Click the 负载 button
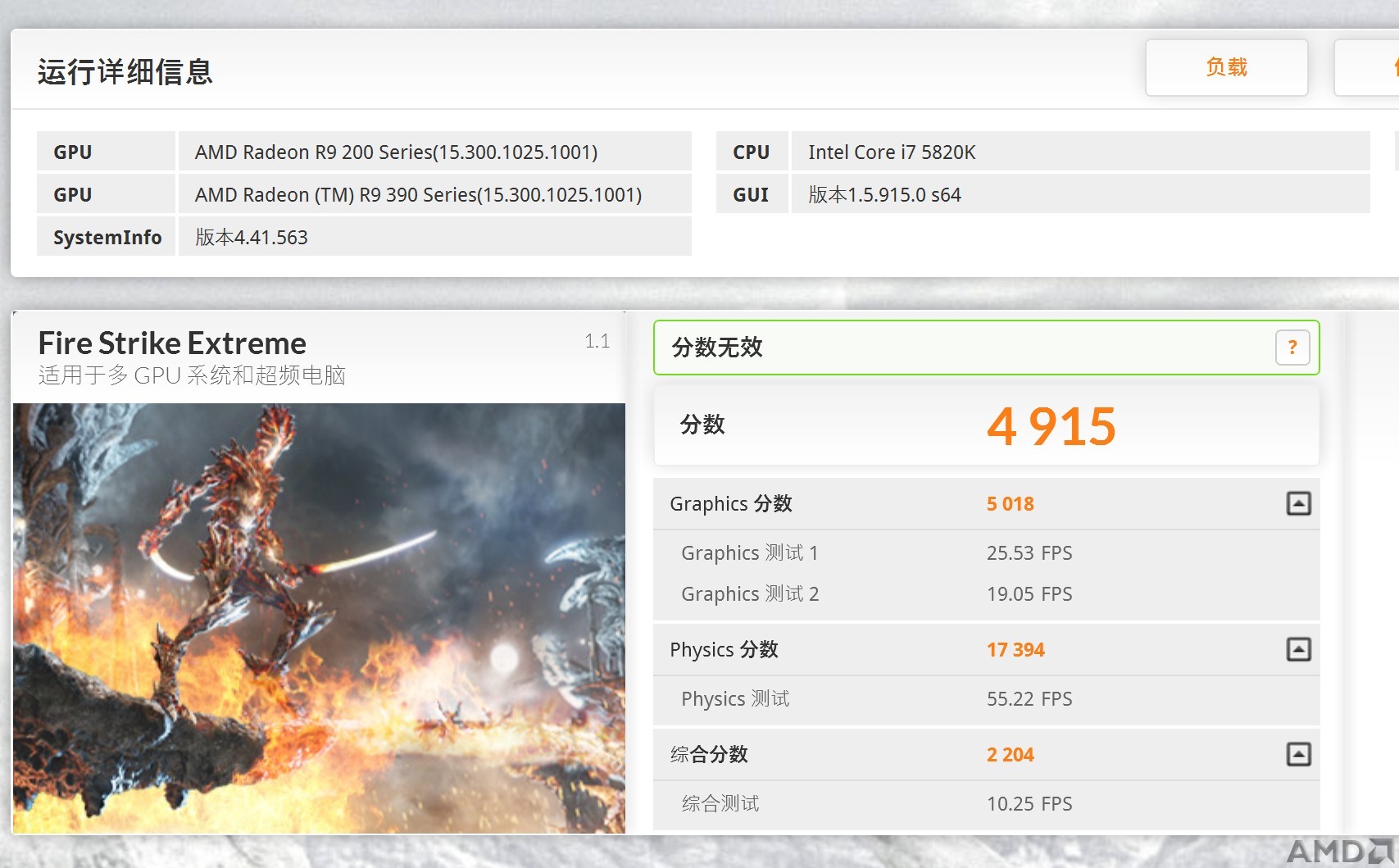Viewport: 1399px width, 868px height. [1226, 67]
